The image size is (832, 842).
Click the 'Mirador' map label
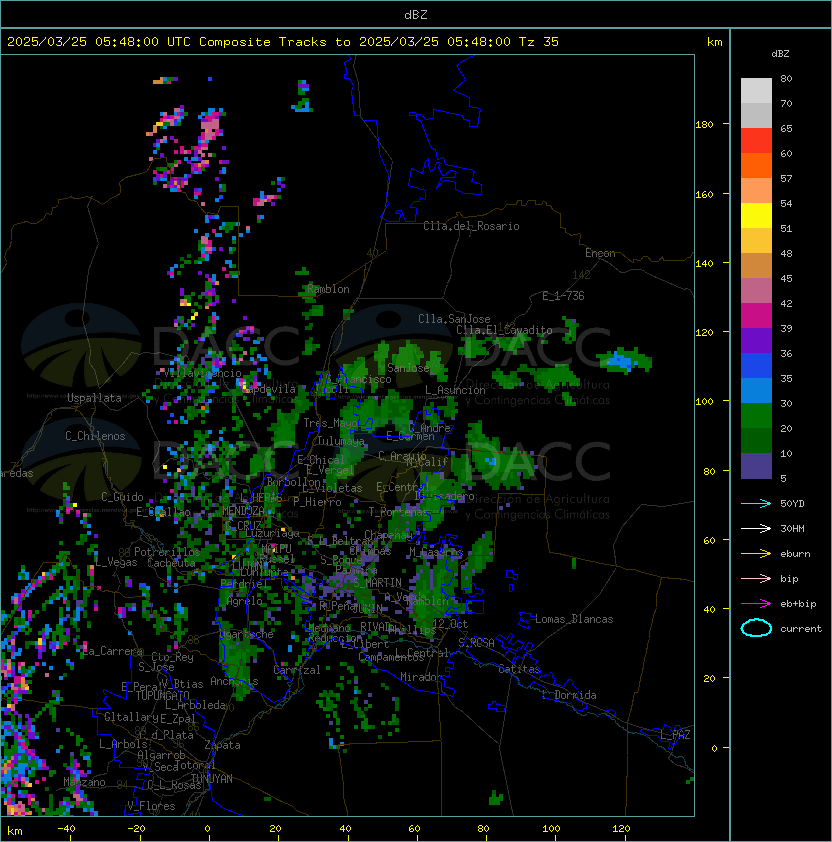(x=422, y=677)
